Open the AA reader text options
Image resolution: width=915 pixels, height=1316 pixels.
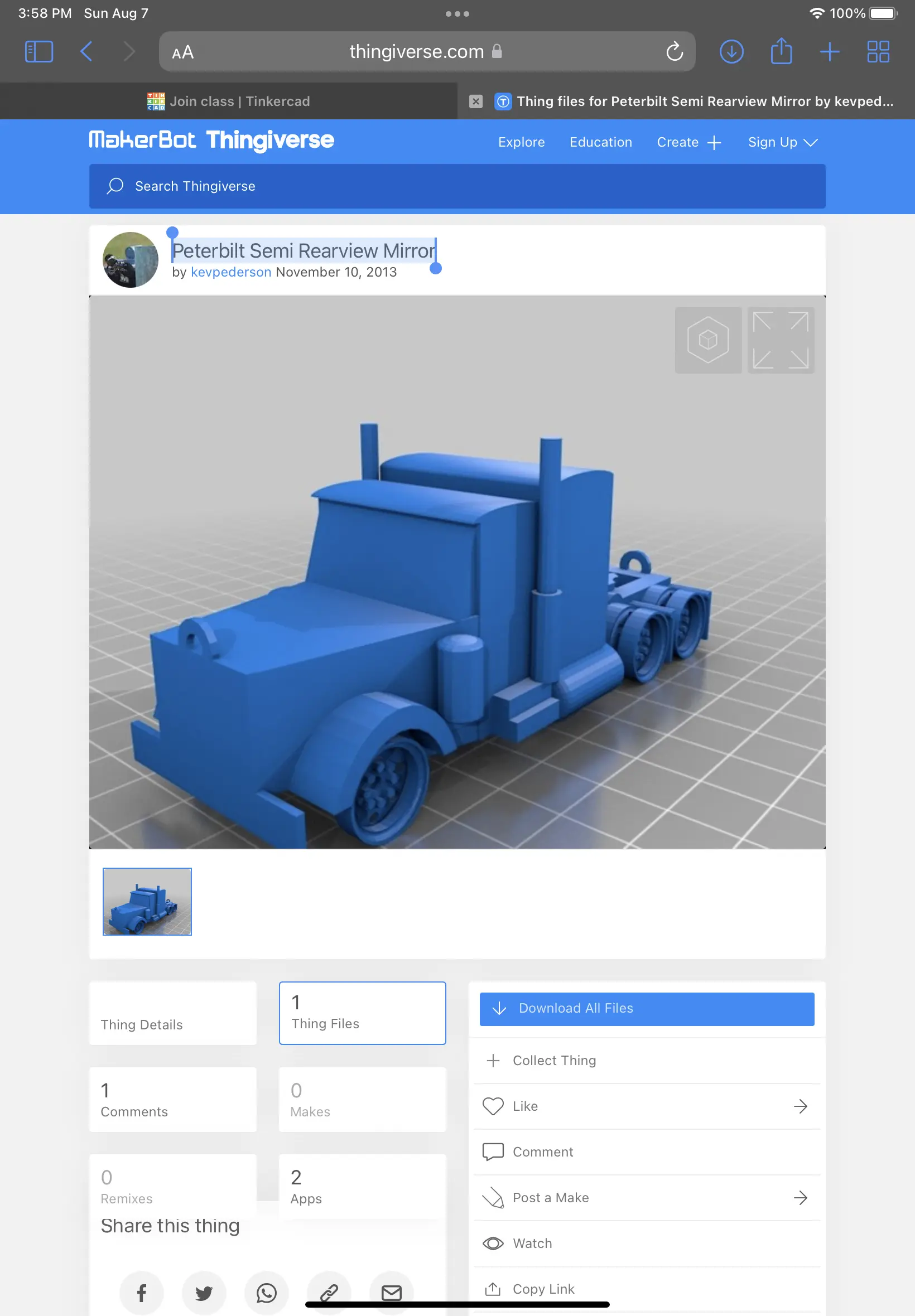pos(183,53)
